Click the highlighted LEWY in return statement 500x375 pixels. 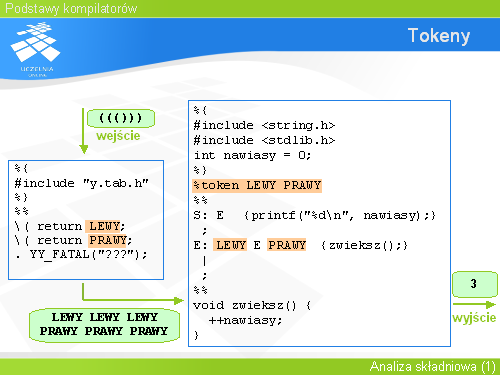click(x=104, y=226)
